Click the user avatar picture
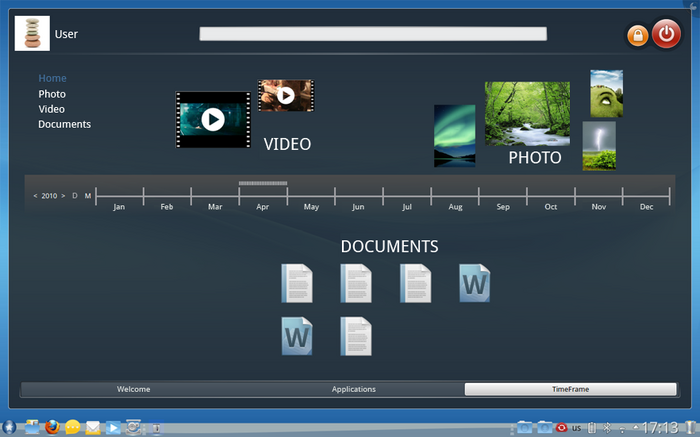The image size is (700, 437). (x=32, y=33)
